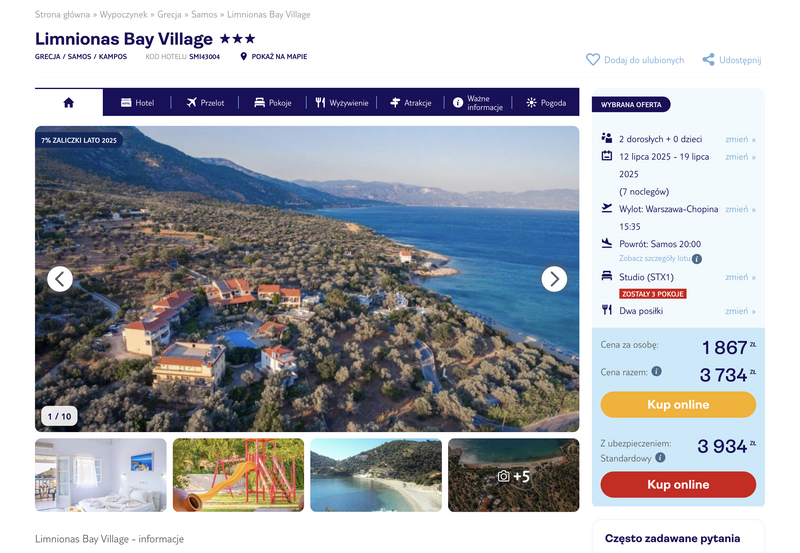This screenshot has width=800, height=553.
Task: Click the yellow Kup online button
Action: pyautogui.click(x=678, y=405)
